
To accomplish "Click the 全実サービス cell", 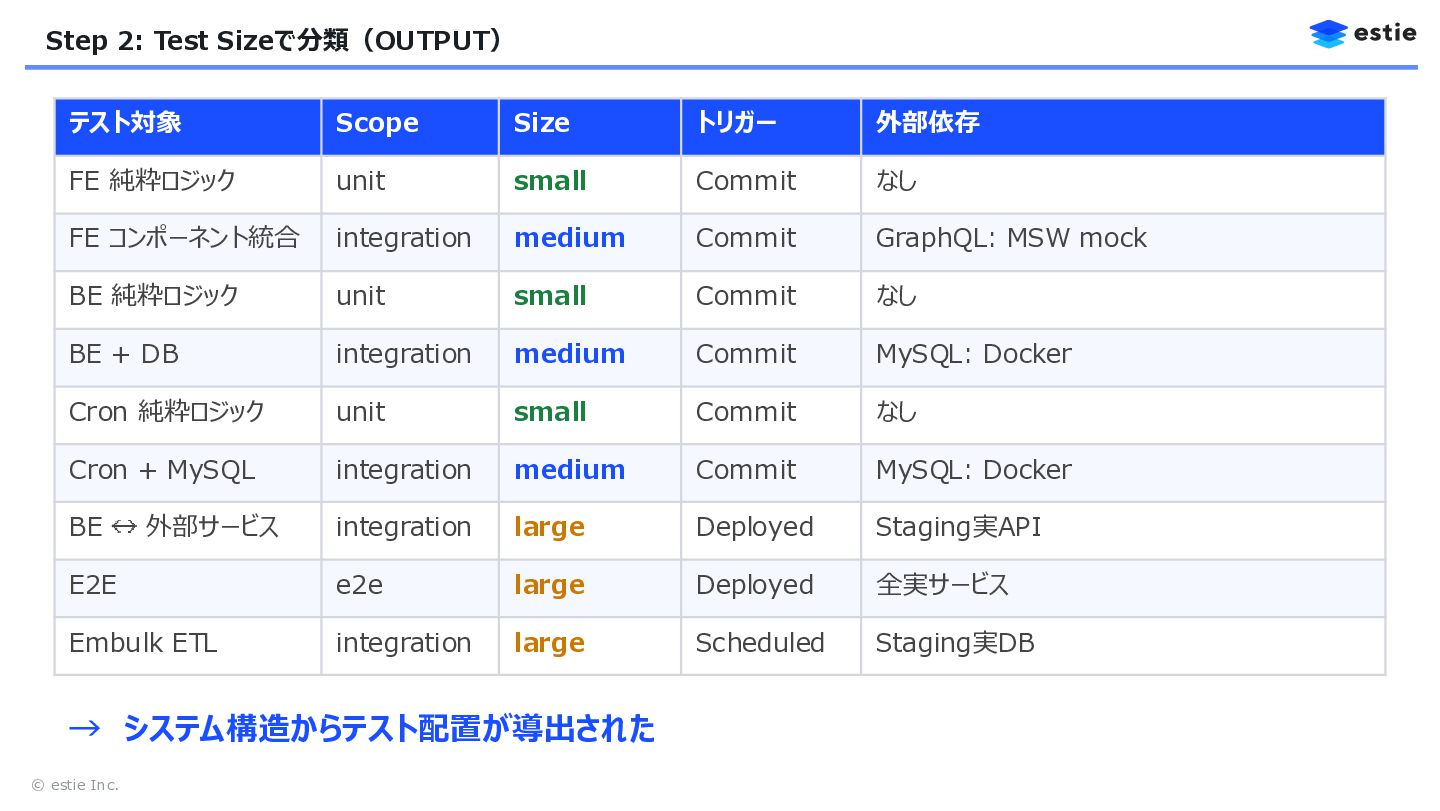I will point(942,585).
